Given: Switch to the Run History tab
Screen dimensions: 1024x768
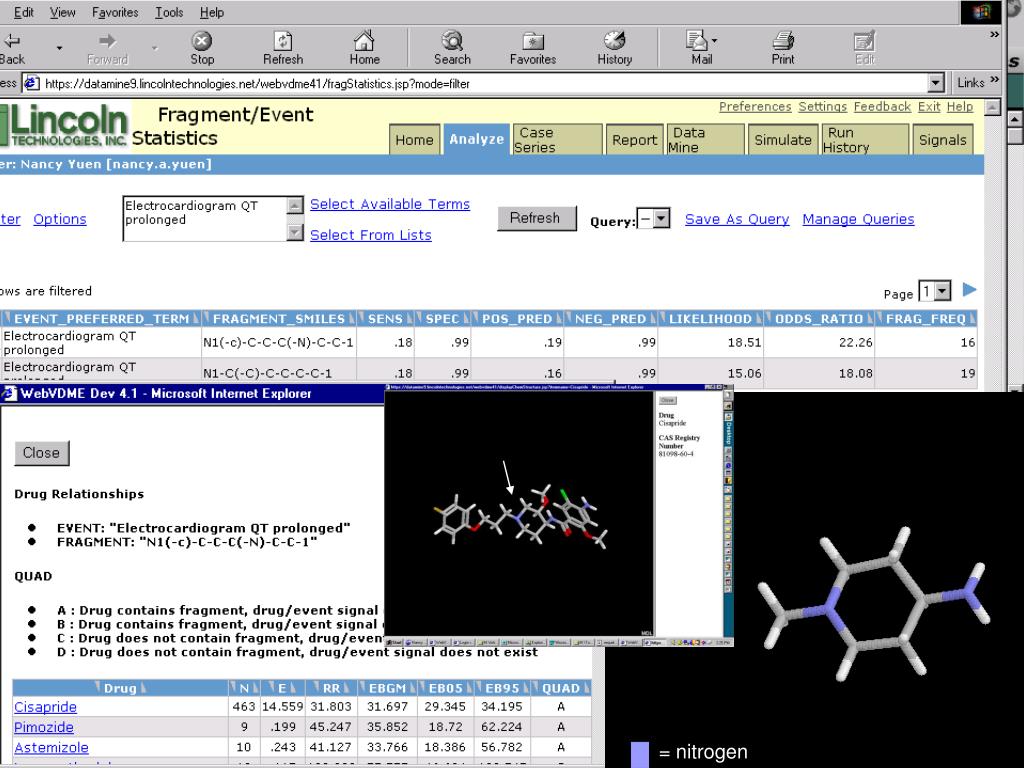Looking at the screenshot, I should point(865,140).
